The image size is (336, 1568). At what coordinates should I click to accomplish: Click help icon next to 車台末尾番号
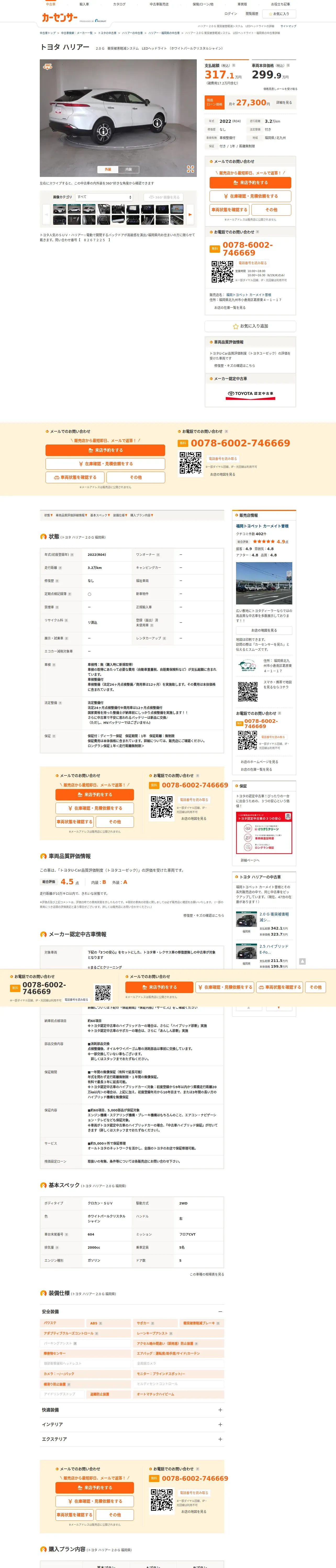tap(66, 1235)
